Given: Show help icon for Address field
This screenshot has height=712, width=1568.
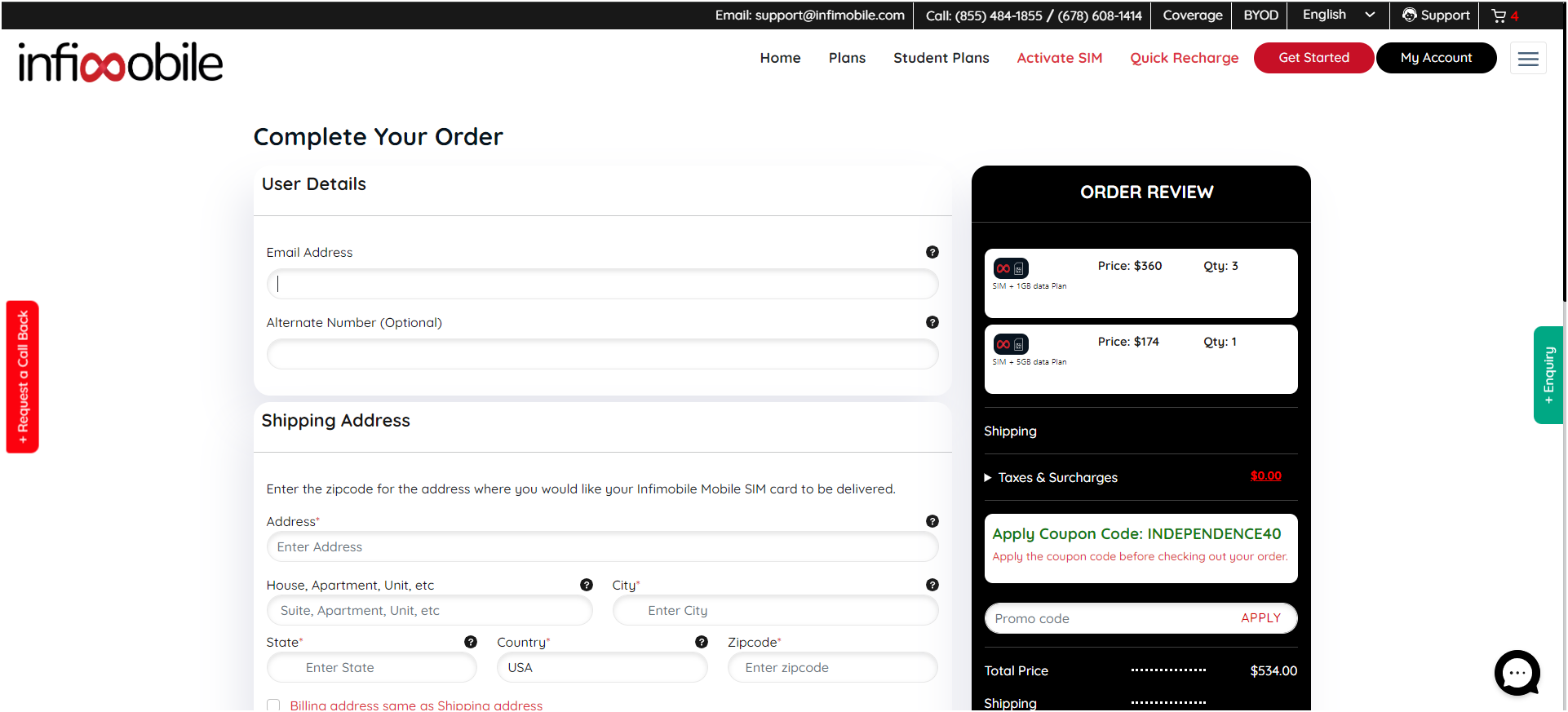Looking at the screenshot, I should [932, 521].
